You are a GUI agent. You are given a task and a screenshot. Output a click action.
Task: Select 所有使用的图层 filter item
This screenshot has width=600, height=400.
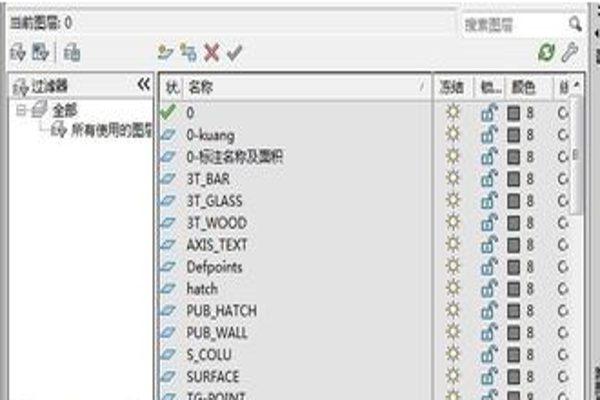(112, 131)
